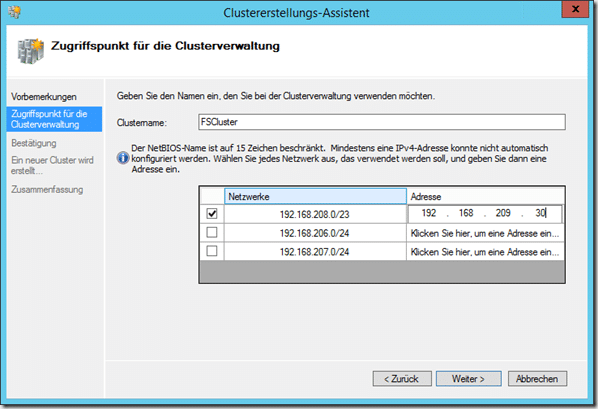Click the Clustername input field

(382, 122)
